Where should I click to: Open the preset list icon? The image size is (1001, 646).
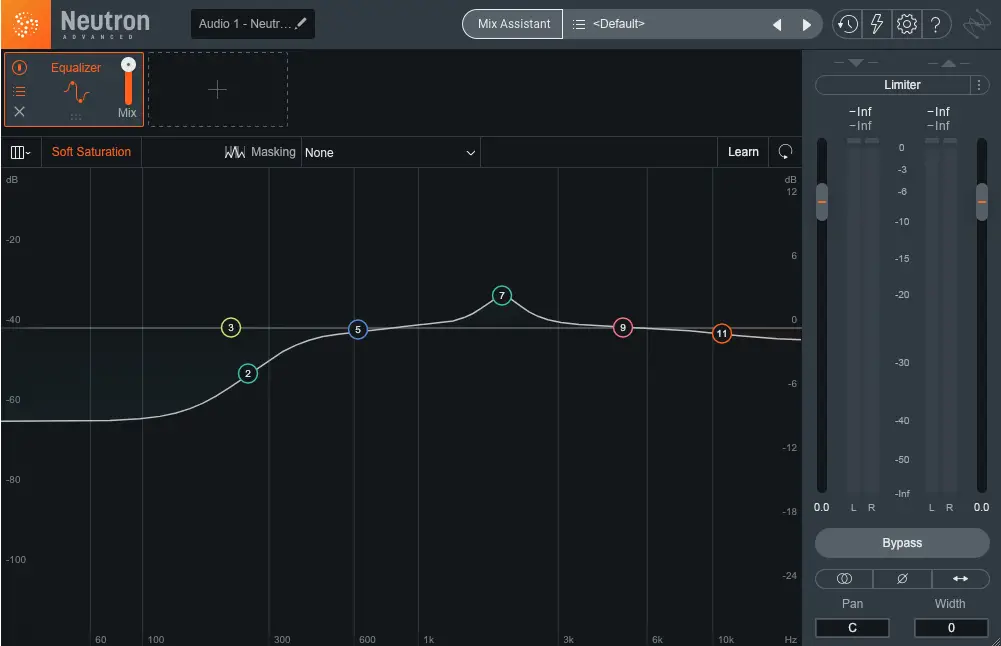pos(578,24)
